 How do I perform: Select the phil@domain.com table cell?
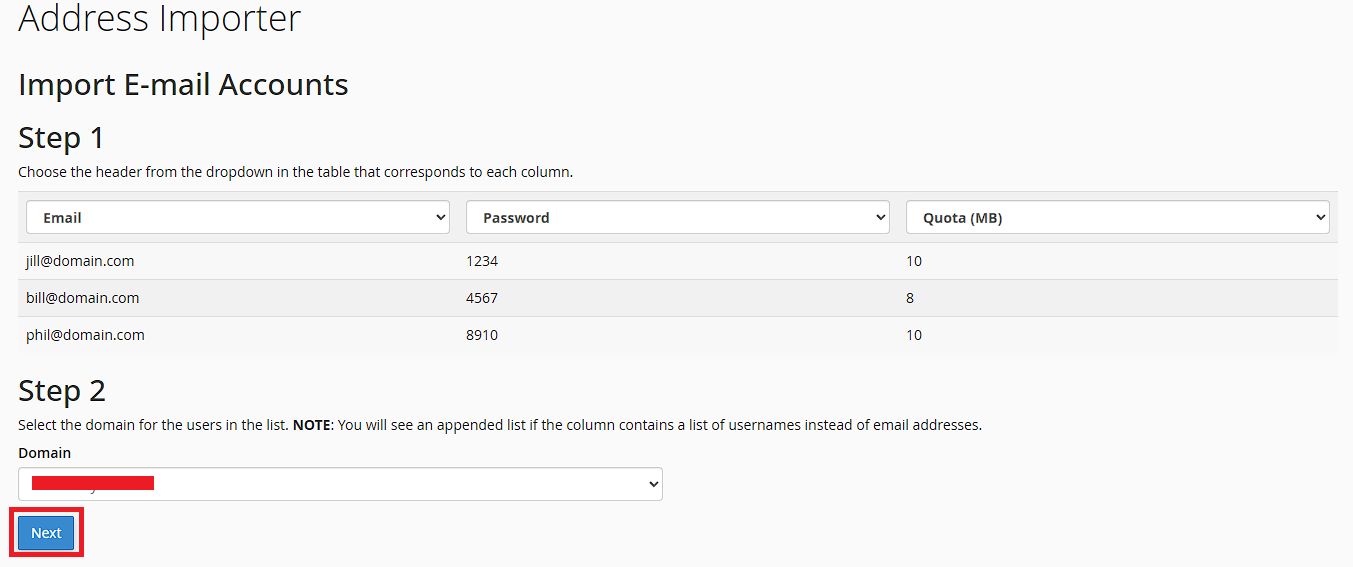coord(85,335)
